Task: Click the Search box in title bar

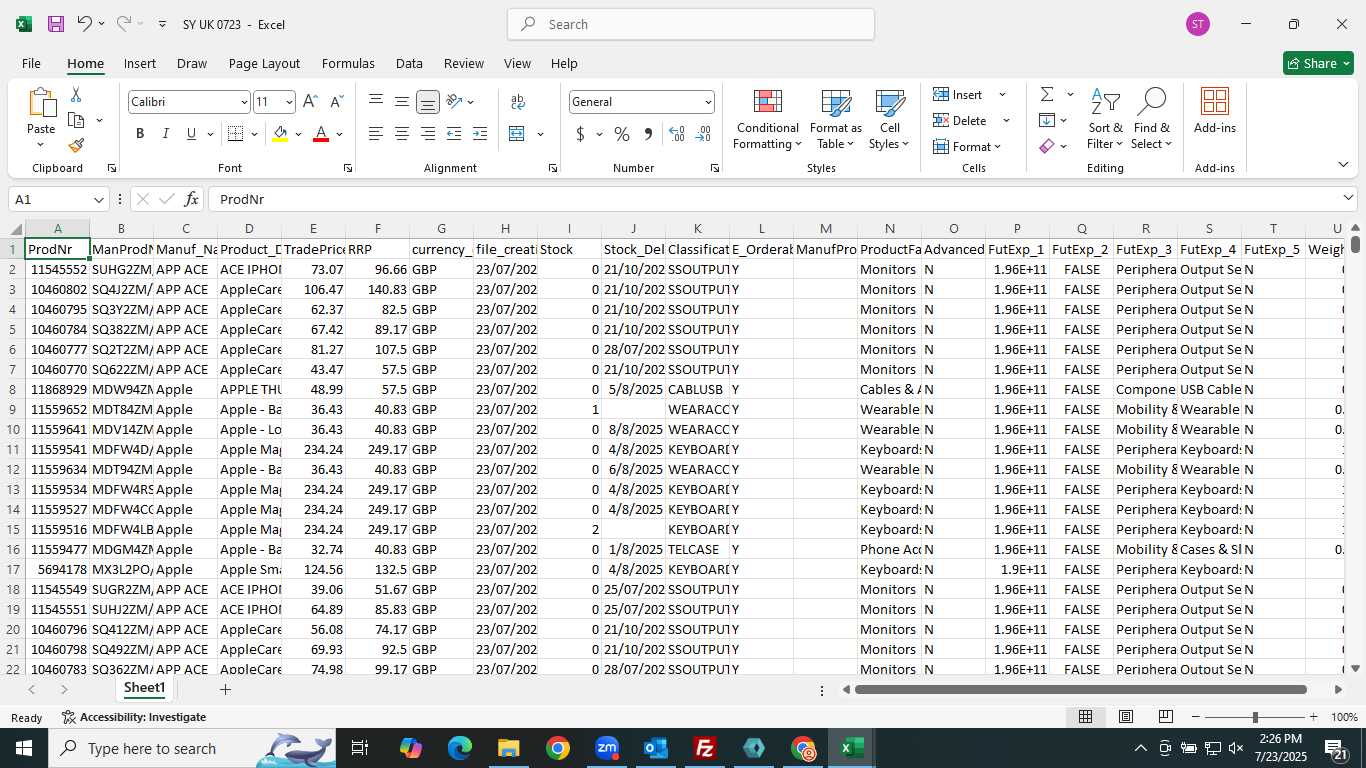Action: pyautogui.click(x=691, y=24)
